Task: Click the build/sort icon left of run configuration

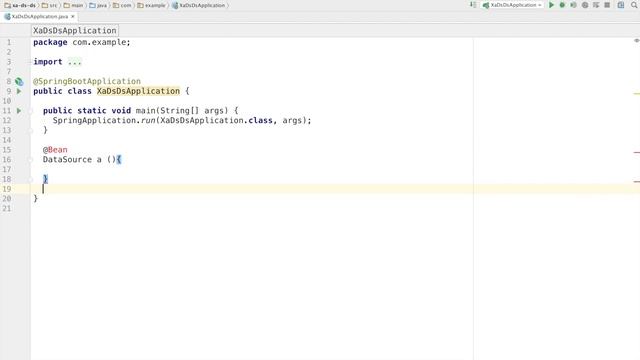Action: pyautogui.click(x=473, y=5)
